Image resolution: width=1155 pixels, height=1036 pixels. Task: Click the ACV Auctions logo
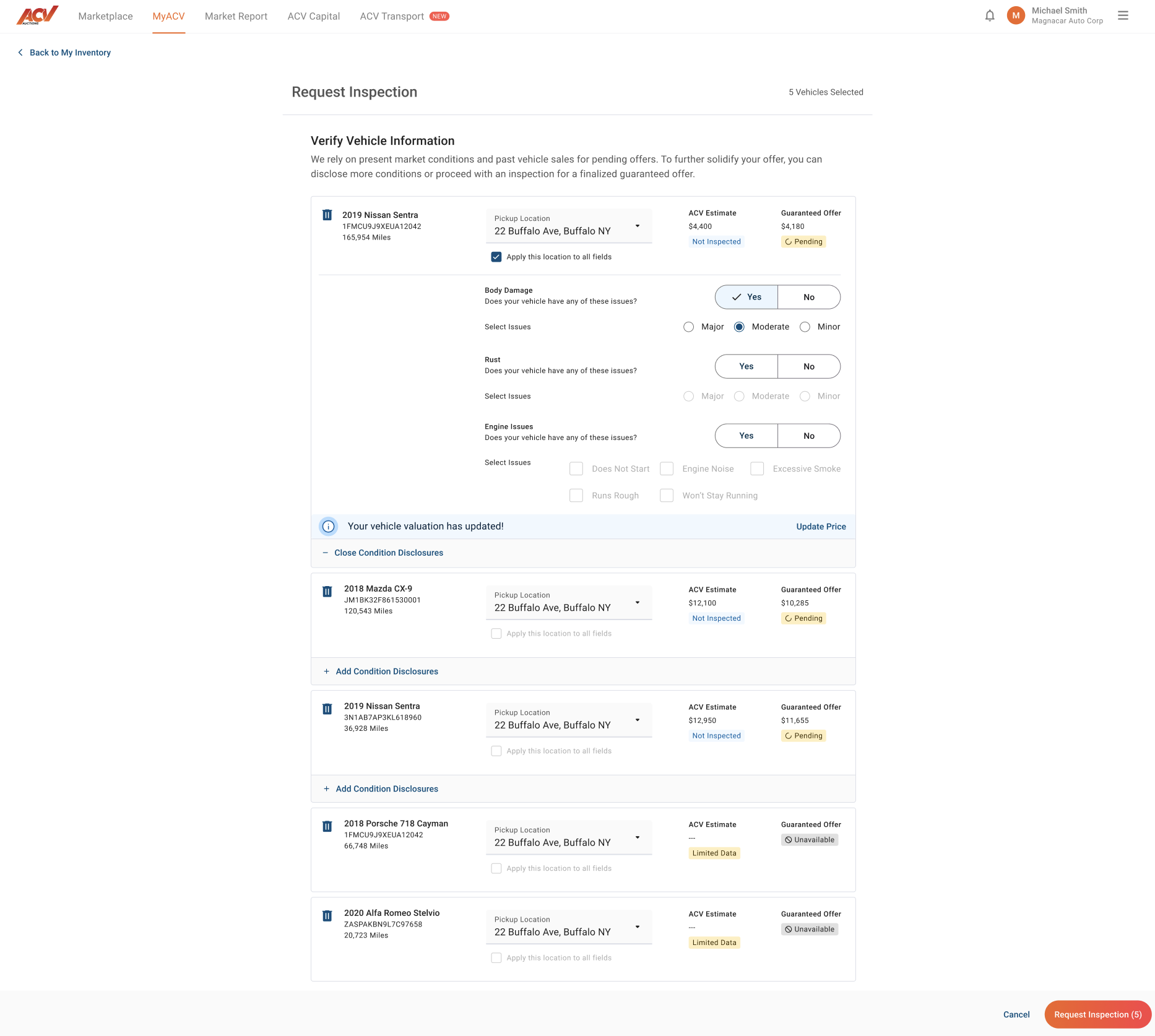pyautogui.click(x=37, y=15)
